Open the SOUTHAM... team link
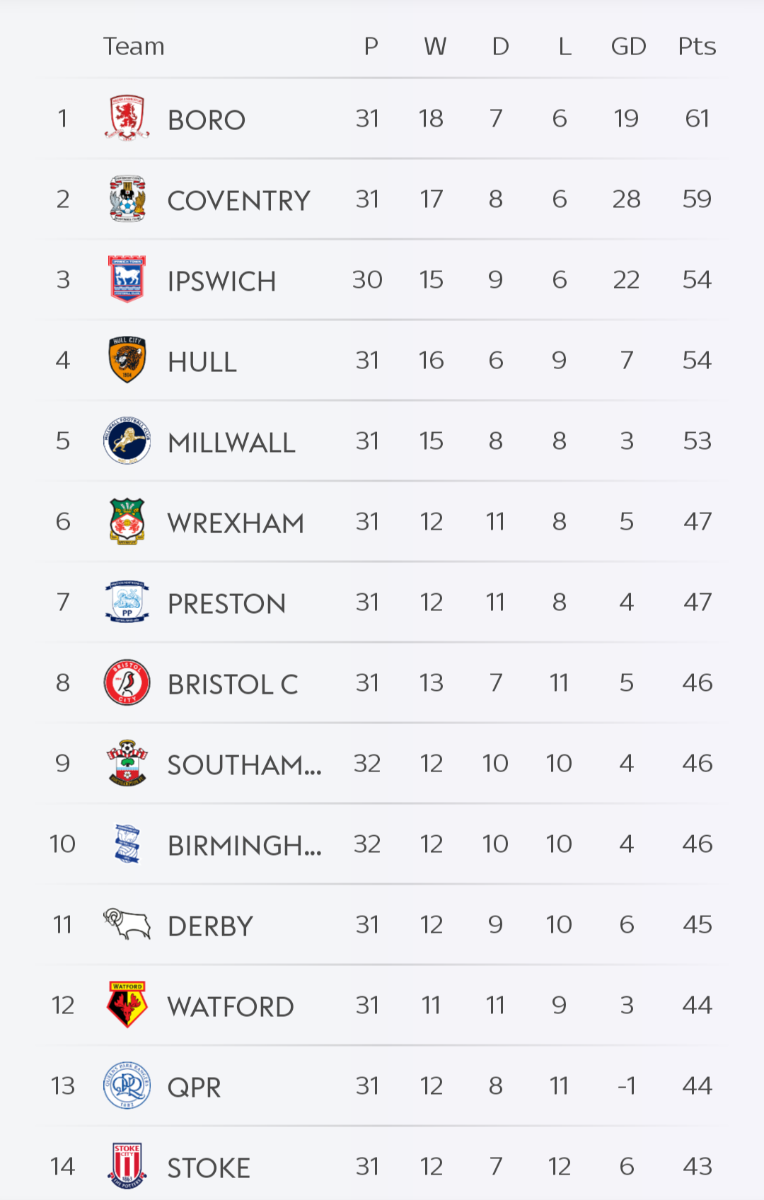 tap(244, 765)
